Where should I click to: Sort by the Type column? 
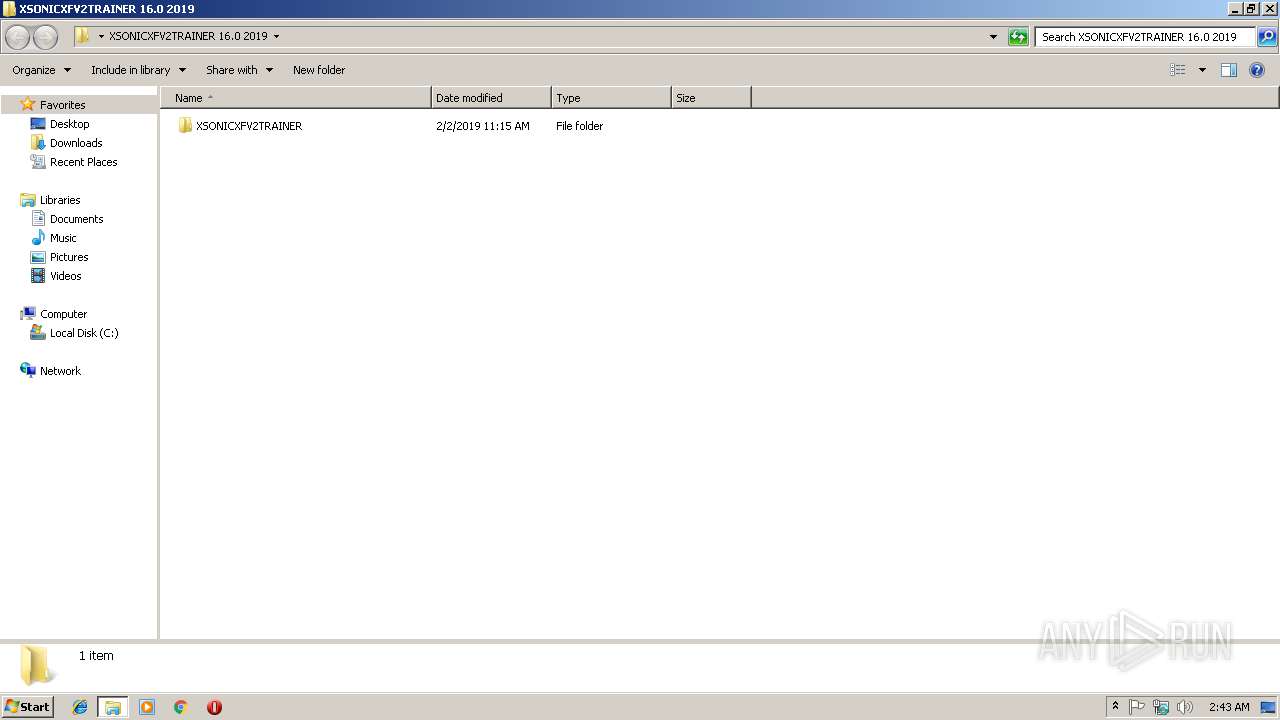point(611,98)
